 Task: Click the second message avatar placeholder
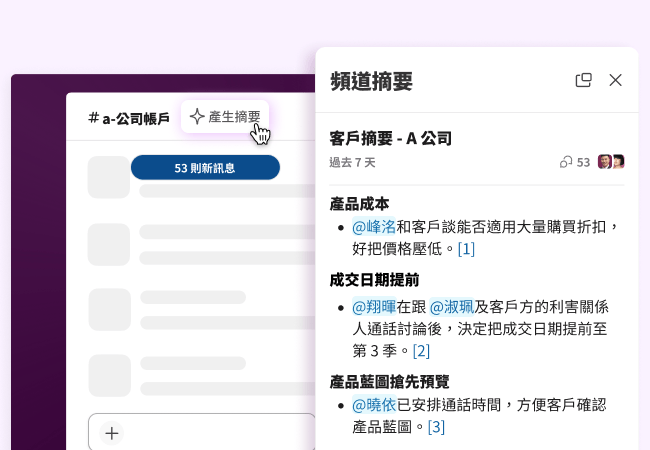point(109,244)
